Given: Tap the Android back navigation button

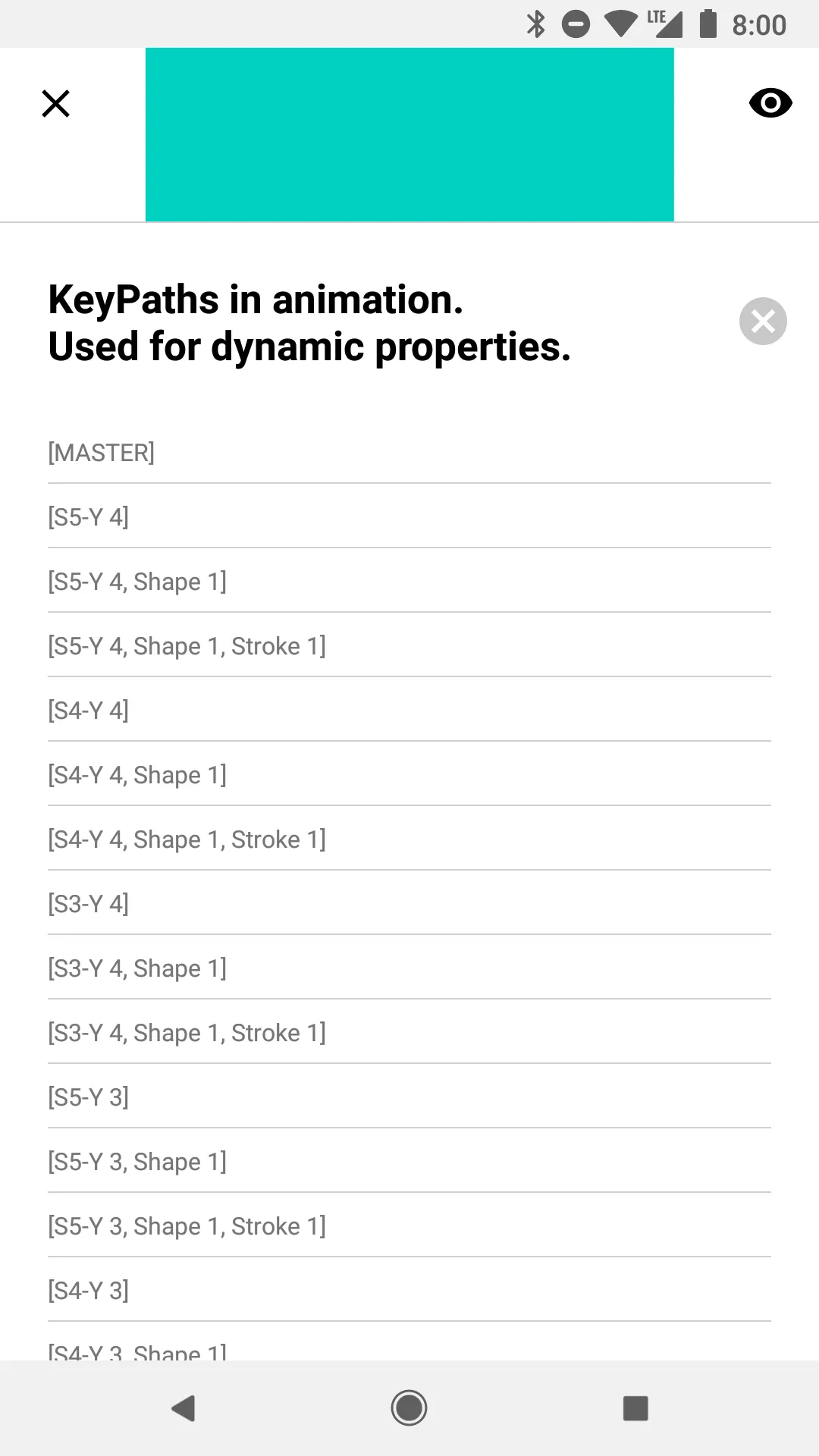Looking at the screenshot, I should coord(184,1408).
